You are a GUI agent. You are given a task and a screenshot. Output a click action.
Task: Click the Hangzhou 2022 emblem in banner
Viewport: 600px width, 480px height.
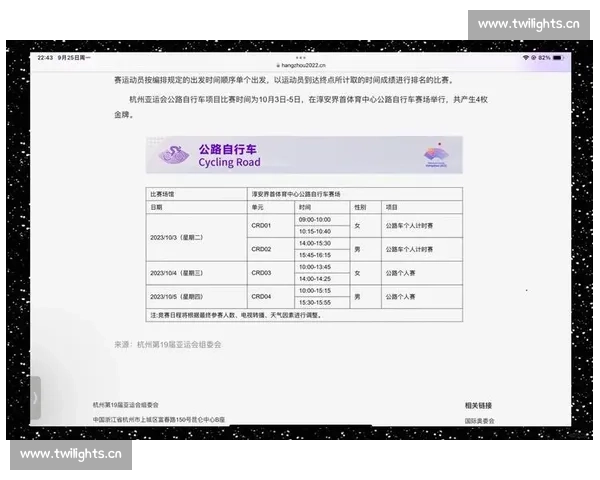pyautogui.click(x=436, y=155)
